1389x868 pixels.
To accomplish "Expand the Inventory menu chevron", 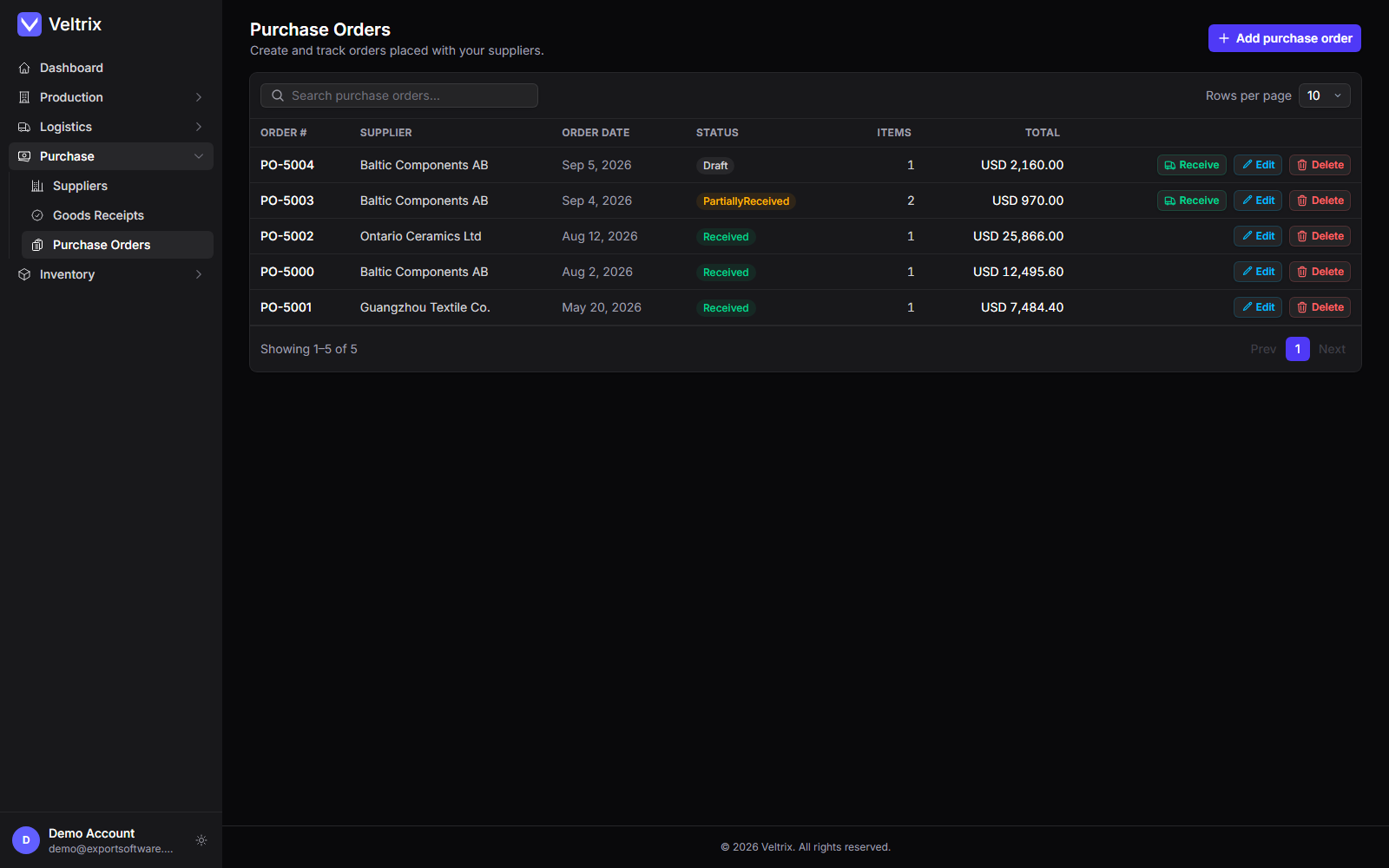I will [199, 274].
